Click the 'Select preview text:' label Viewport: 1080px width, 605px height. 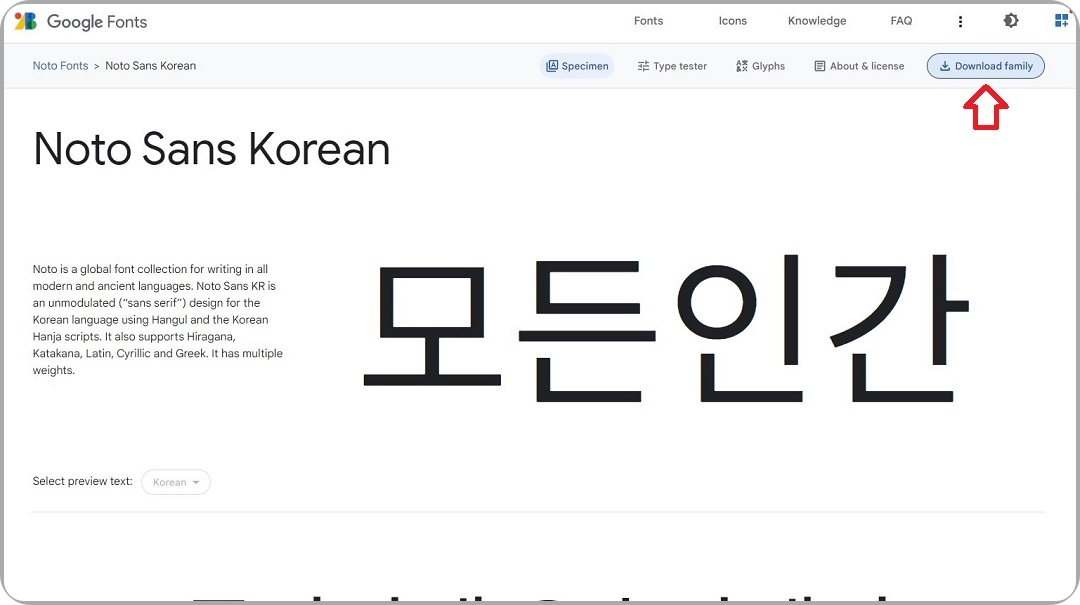coord(83,481)
